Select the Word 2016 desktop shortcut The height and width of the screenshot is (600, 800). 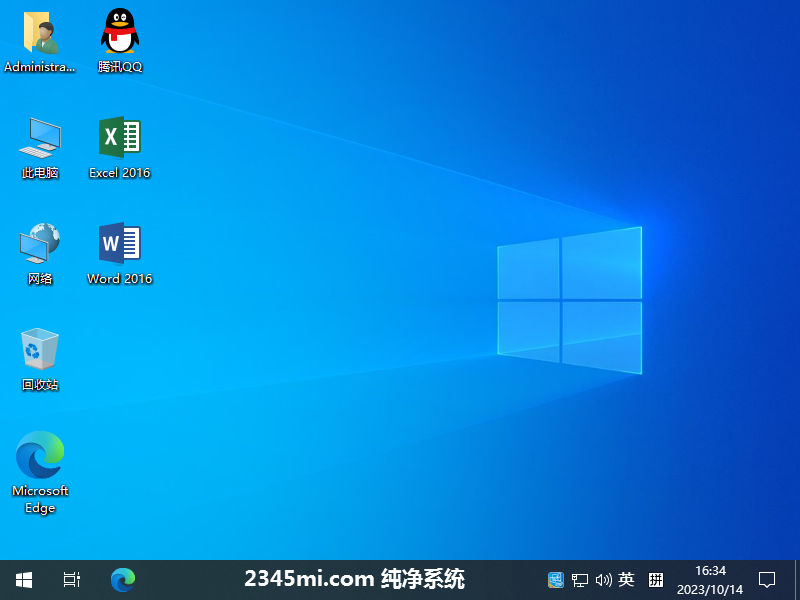pos(120,243)
